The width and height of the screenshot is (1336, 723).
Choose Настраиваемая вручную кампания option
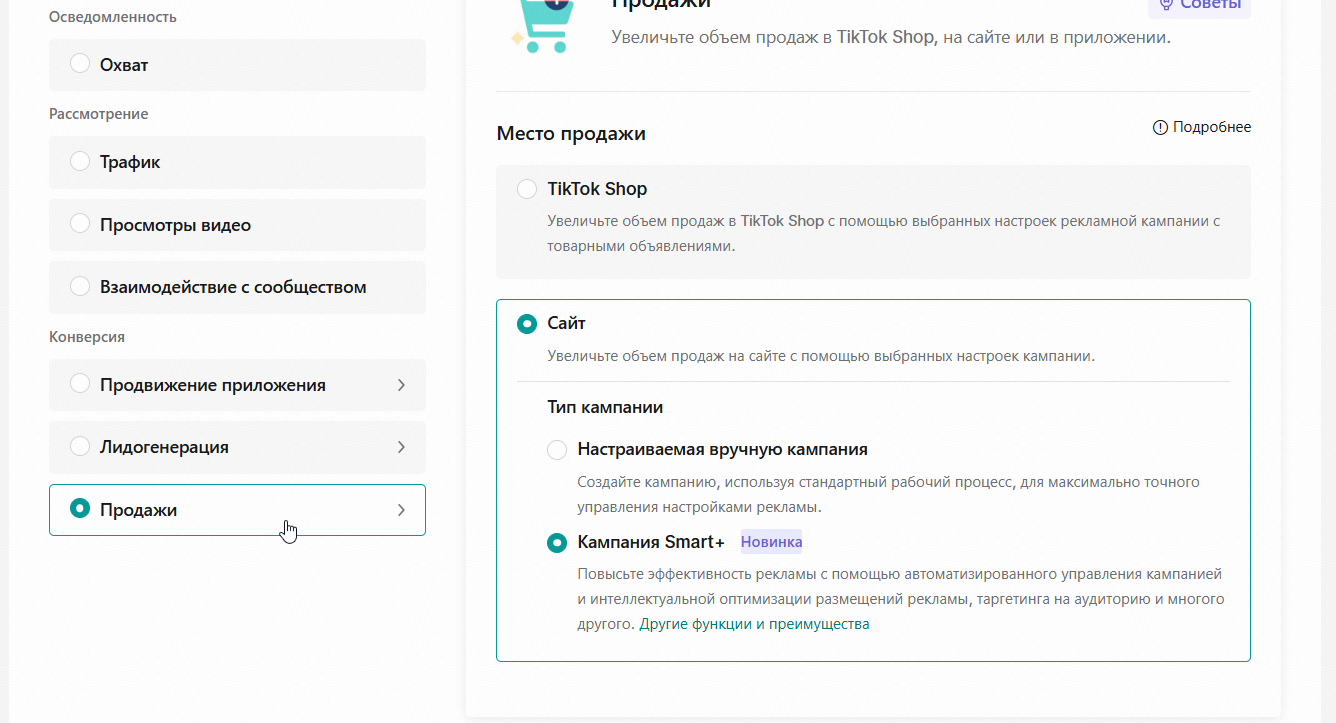click(x=557, y=450)
